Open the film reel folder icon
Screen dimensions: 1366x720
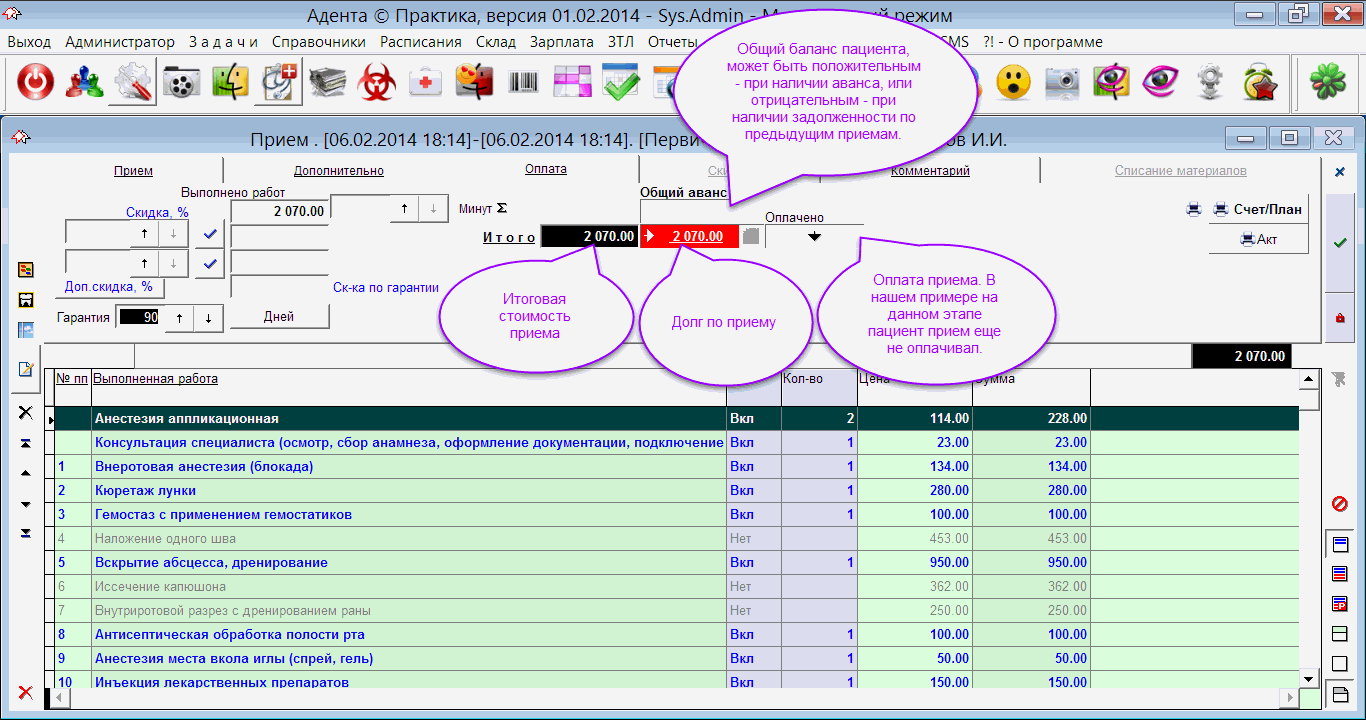(182, 83)
